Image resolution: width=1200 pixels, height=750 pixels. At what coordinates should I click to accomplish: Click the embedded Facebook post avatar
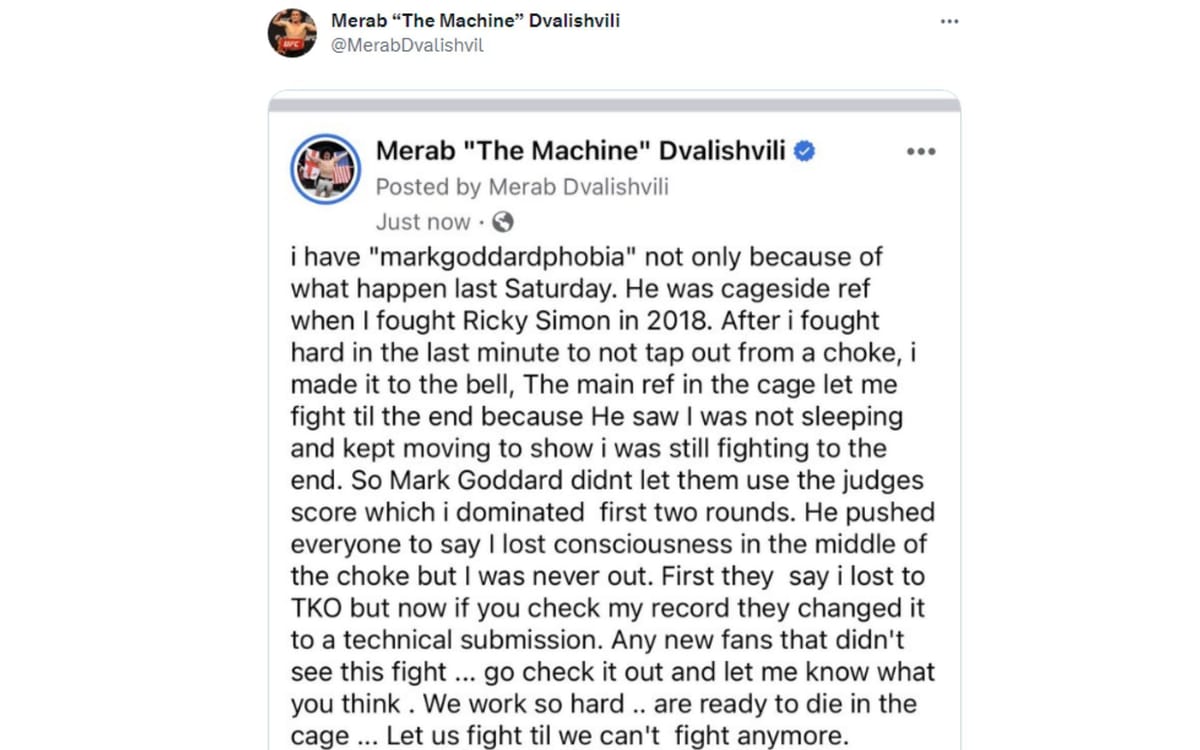(325, 170)
